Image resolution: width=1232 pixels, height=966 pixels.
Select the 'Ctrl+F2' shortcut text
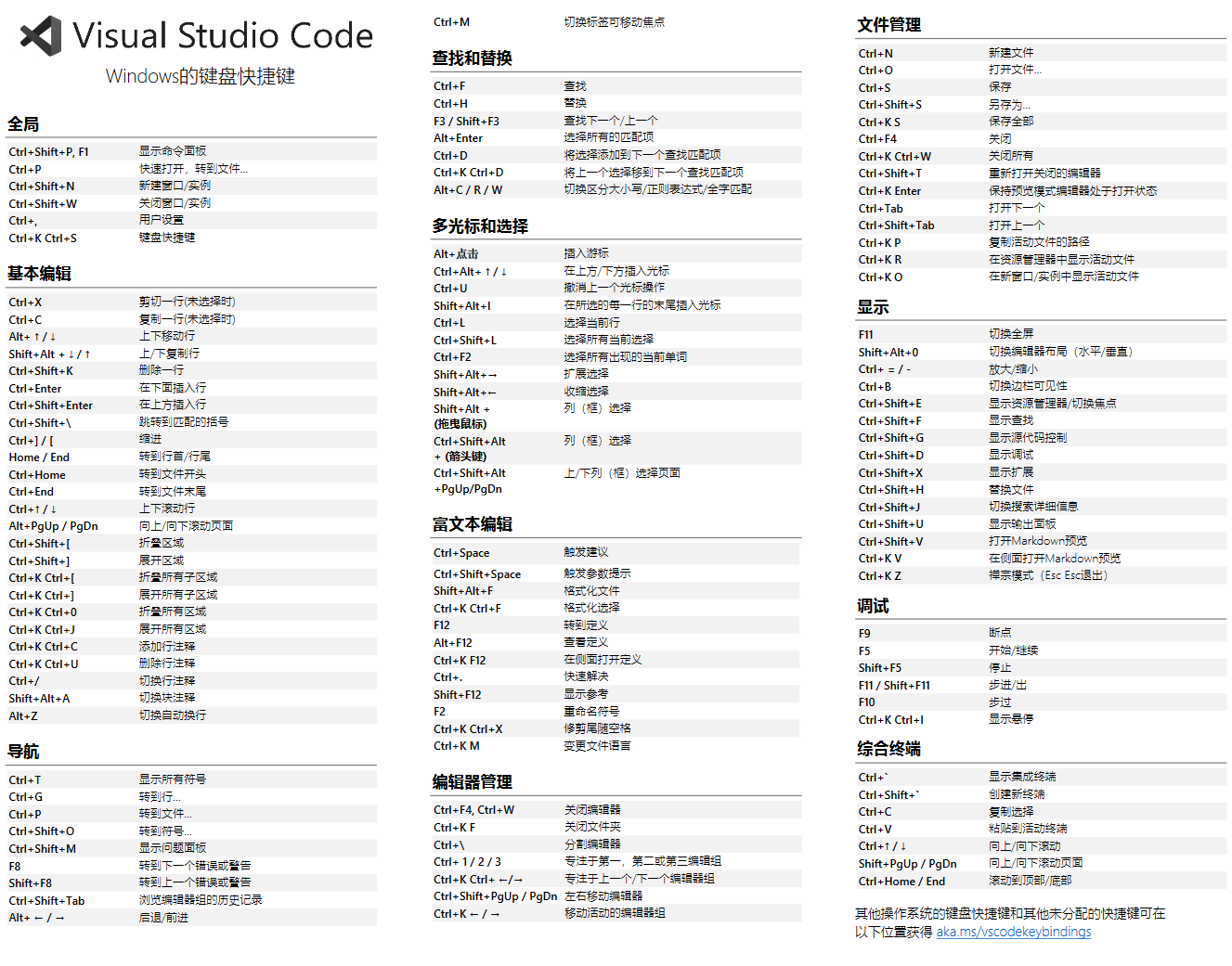(x=452, y=357)
